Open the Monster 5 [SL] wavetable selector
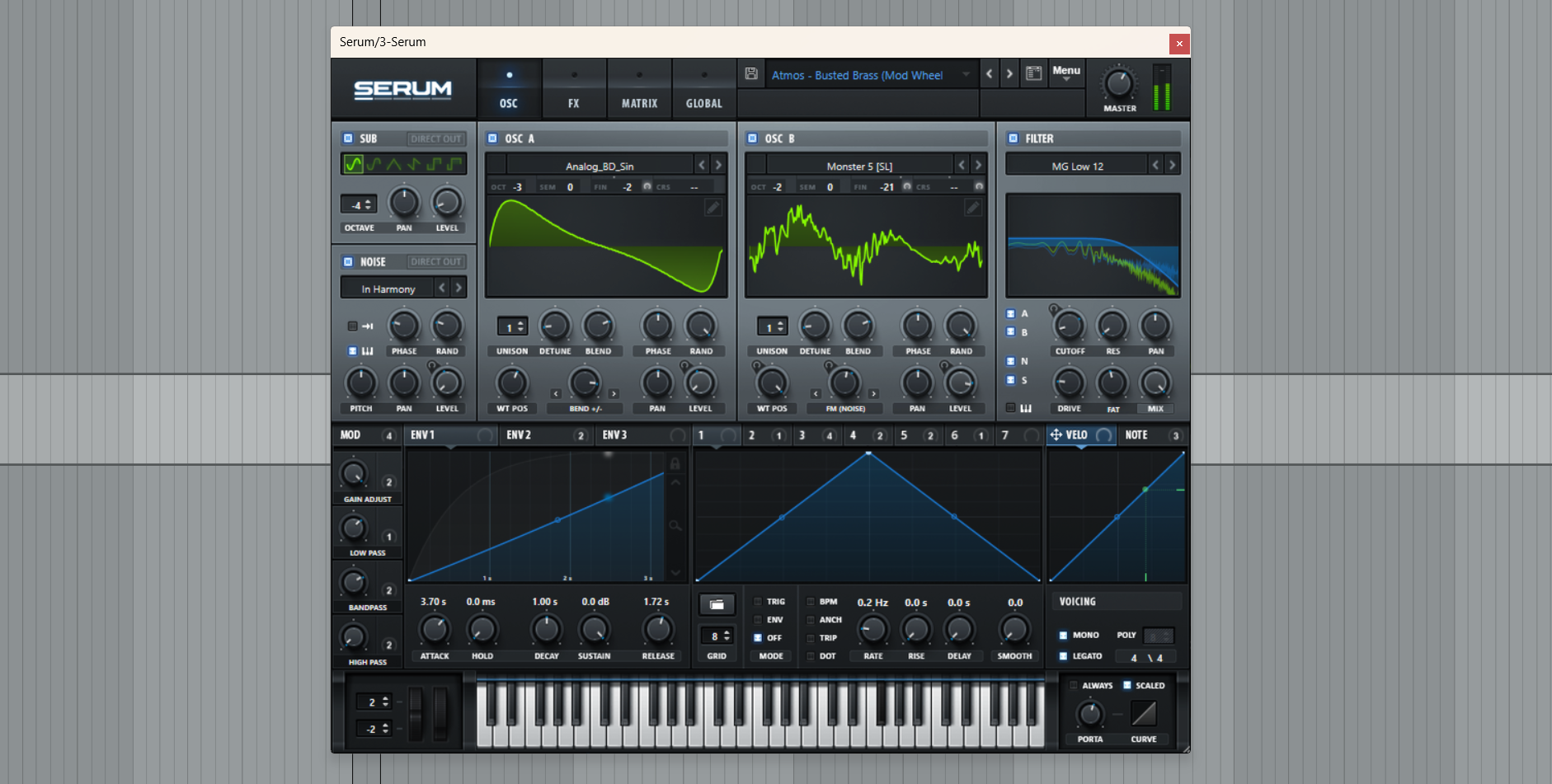The height and width of the screenshot is (784, 1552). pos(859,166)
